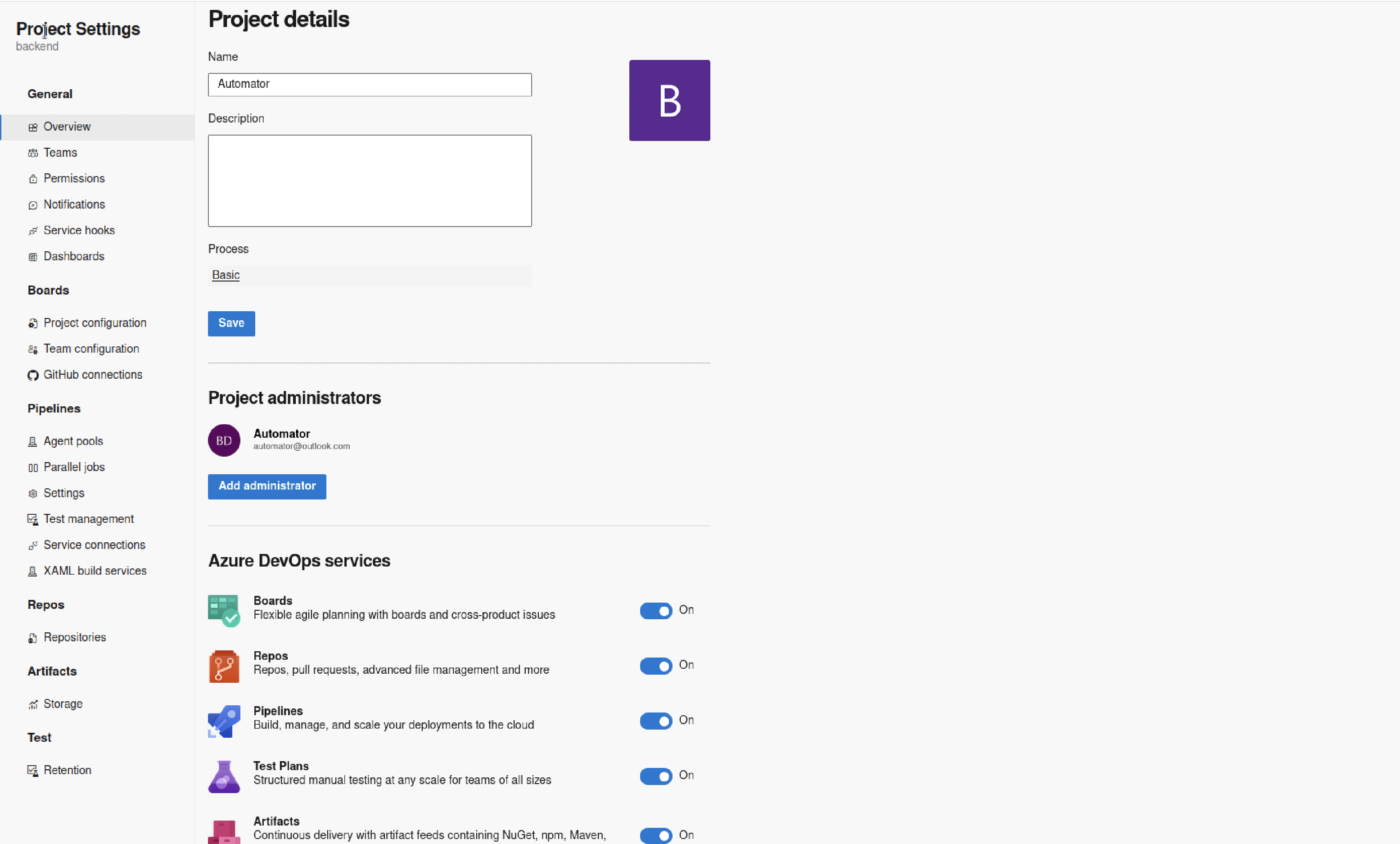Click the Dashboards icon in sidebar
This screenshot has height=844, width=1400.
(33, 257)
